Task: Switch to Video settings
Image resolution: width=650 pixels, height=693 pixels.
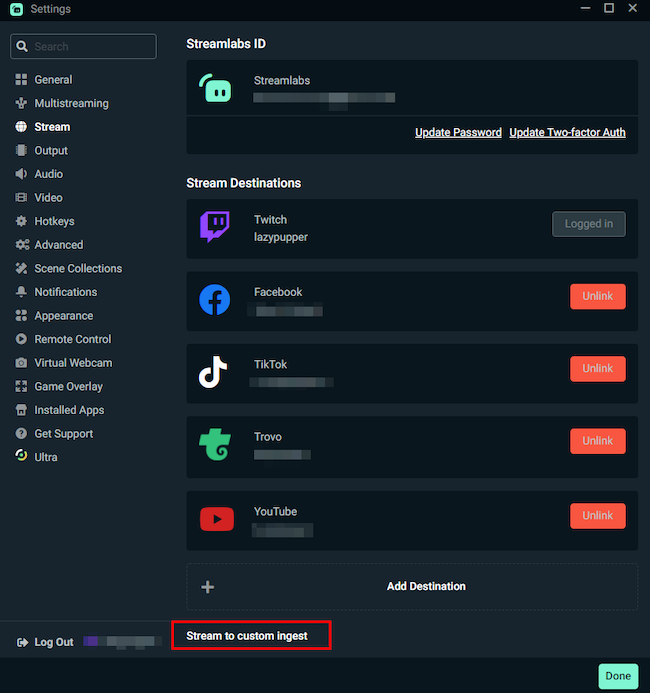Action: tap(49, 198)
